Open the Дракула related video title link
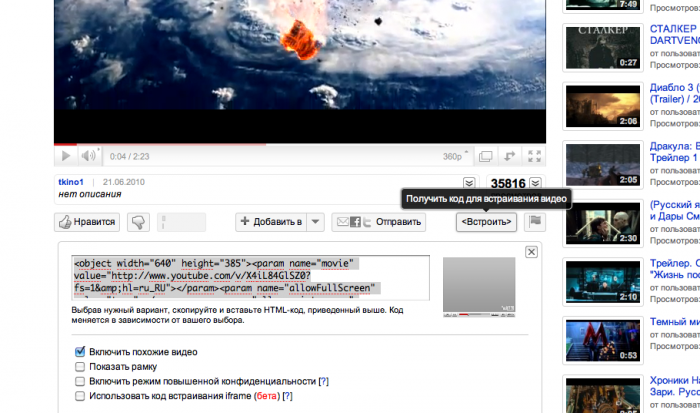This screenshot has width=700, height=413. tap(675, 152)
